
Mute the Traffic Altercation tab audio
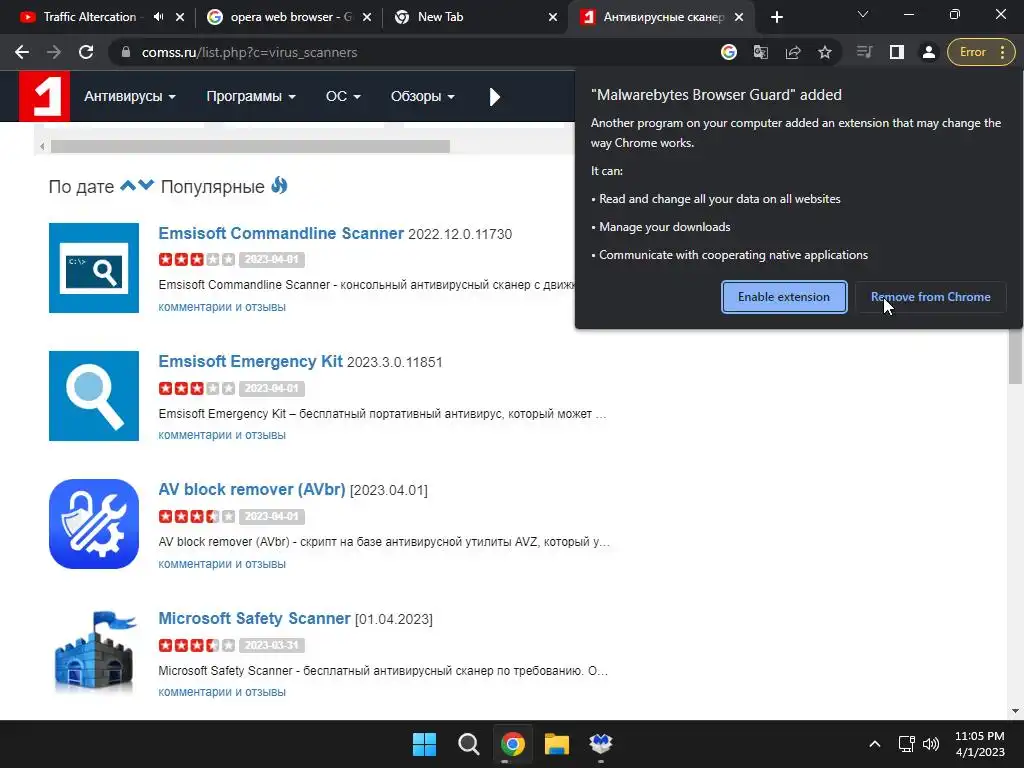(158, 17)
